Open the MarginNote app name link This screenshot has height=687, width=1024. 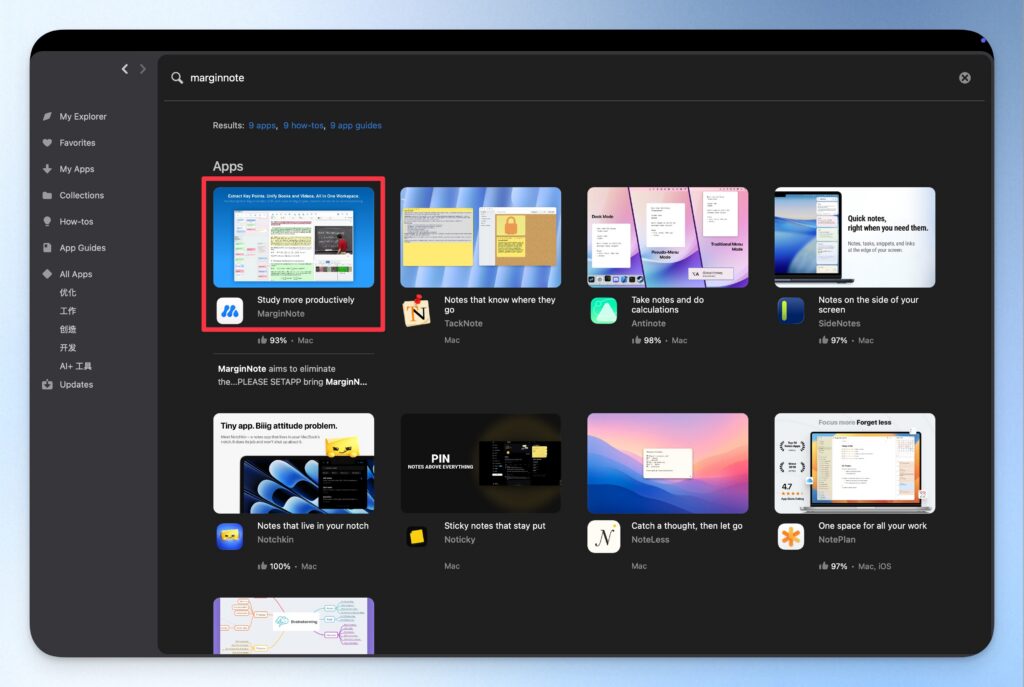(281, 313)
